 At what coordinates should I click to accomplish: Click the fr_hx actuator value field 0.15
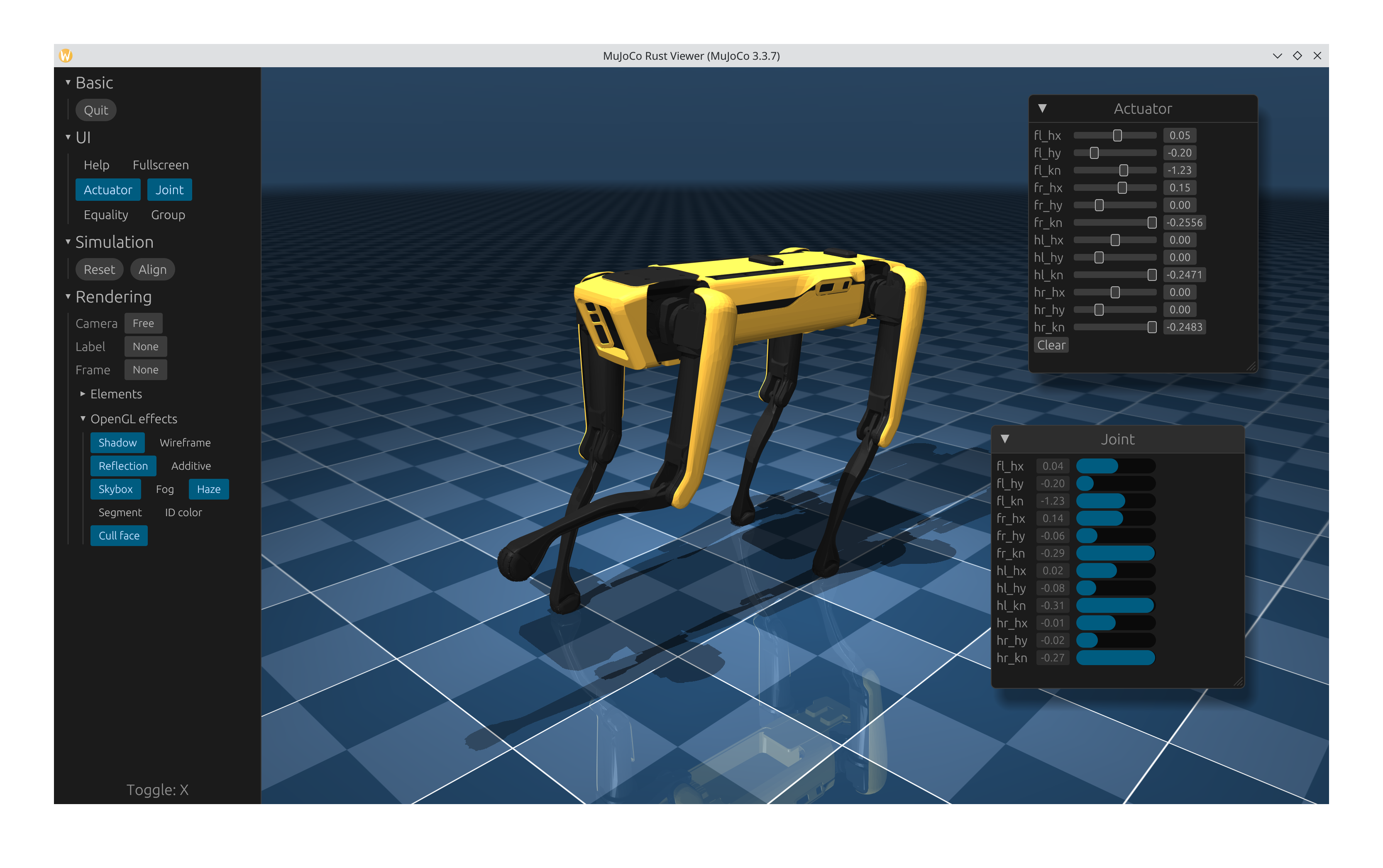click(1180, 188)
